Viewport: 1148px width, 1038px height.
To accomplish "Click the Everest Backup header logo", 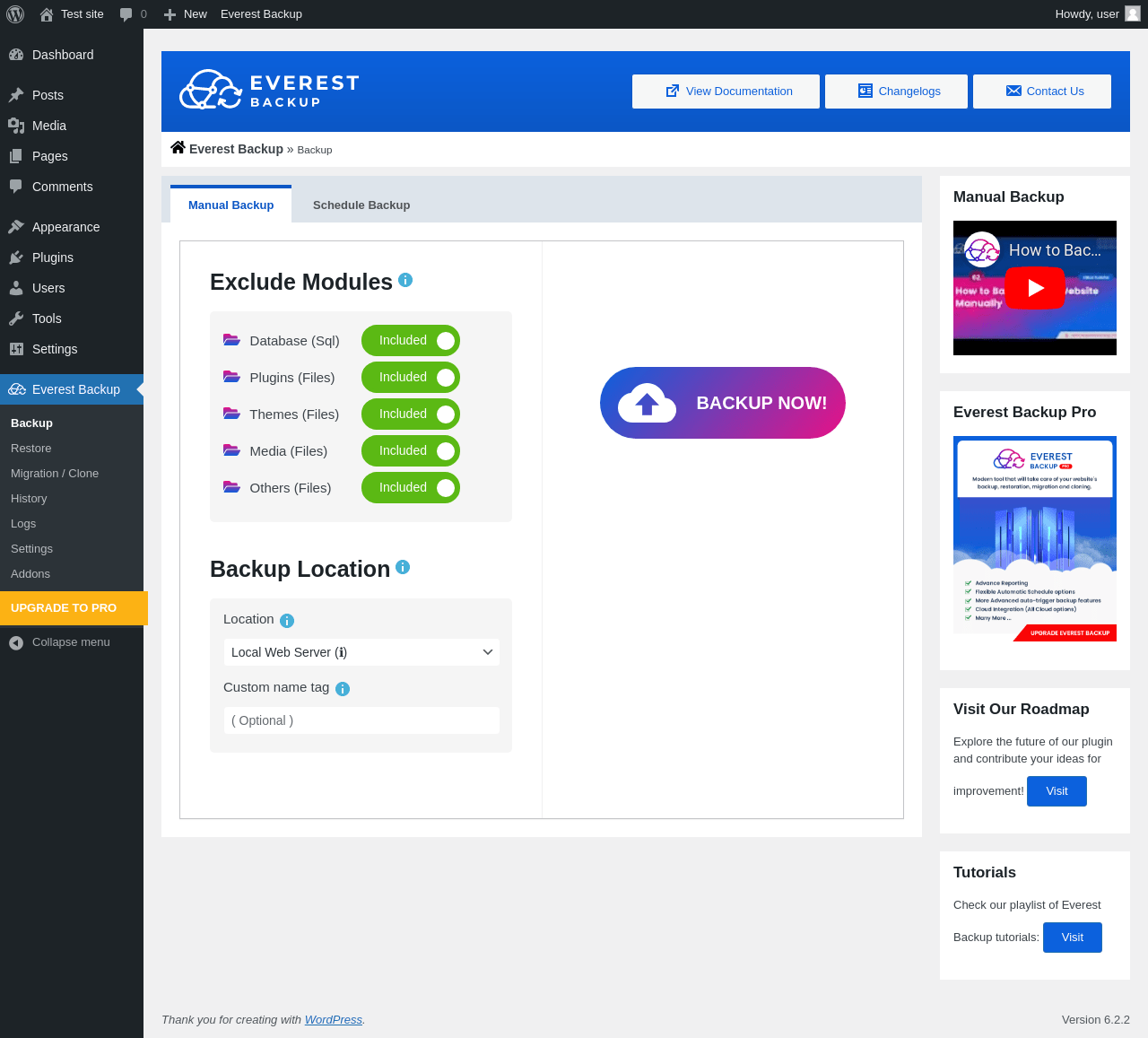I will click(x=269, y=90).
